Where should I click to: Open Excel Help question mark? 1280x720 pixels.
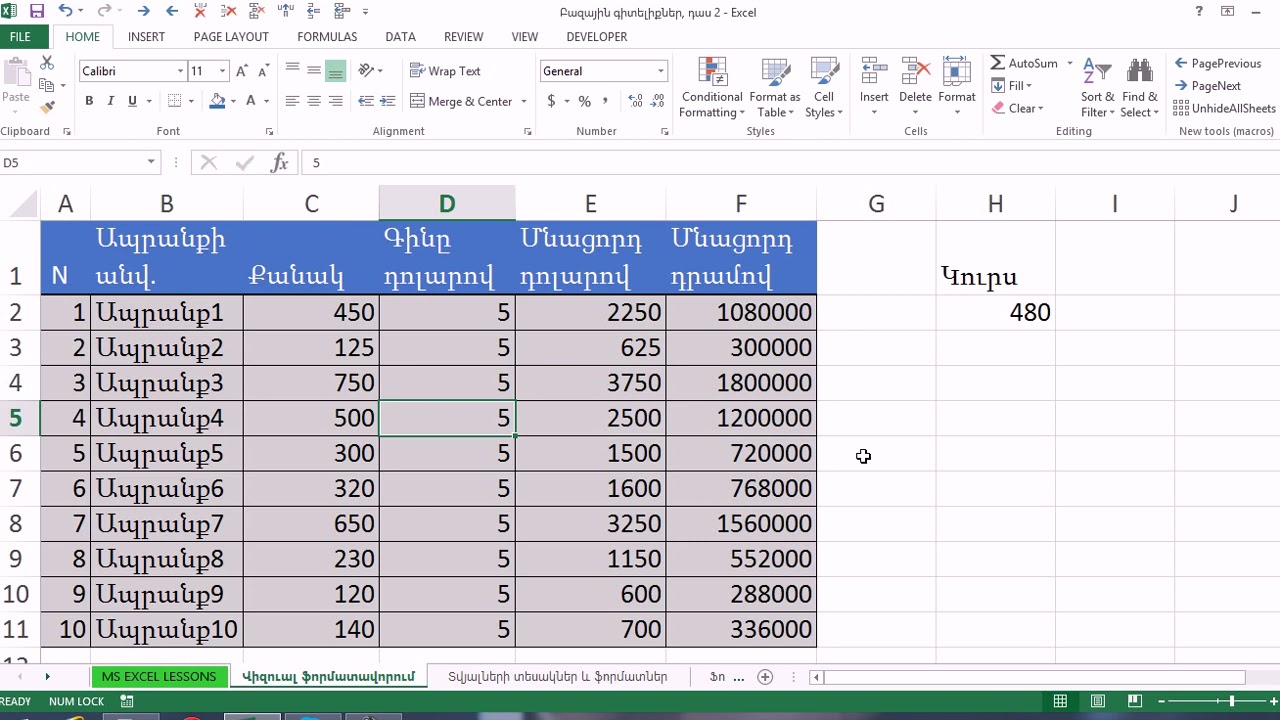(1199, 12)
